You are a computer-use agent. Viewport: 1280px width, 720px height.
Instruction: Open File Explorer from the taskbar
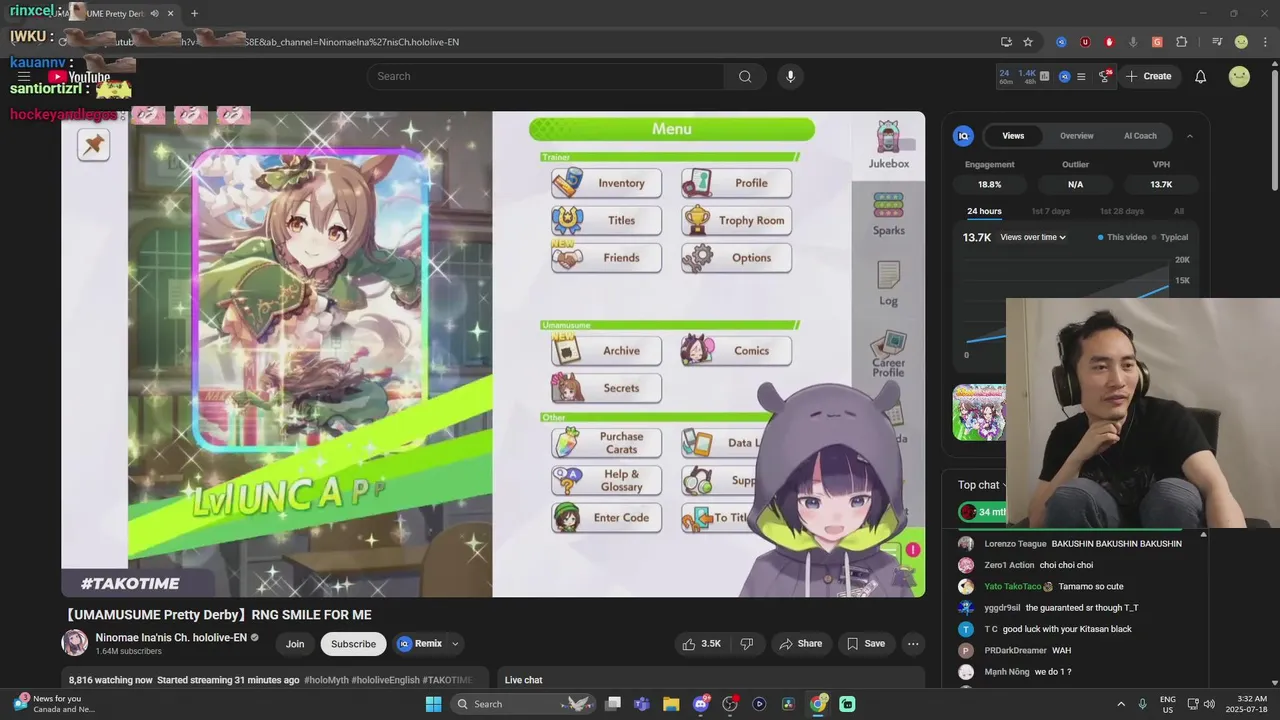(671, 704)
